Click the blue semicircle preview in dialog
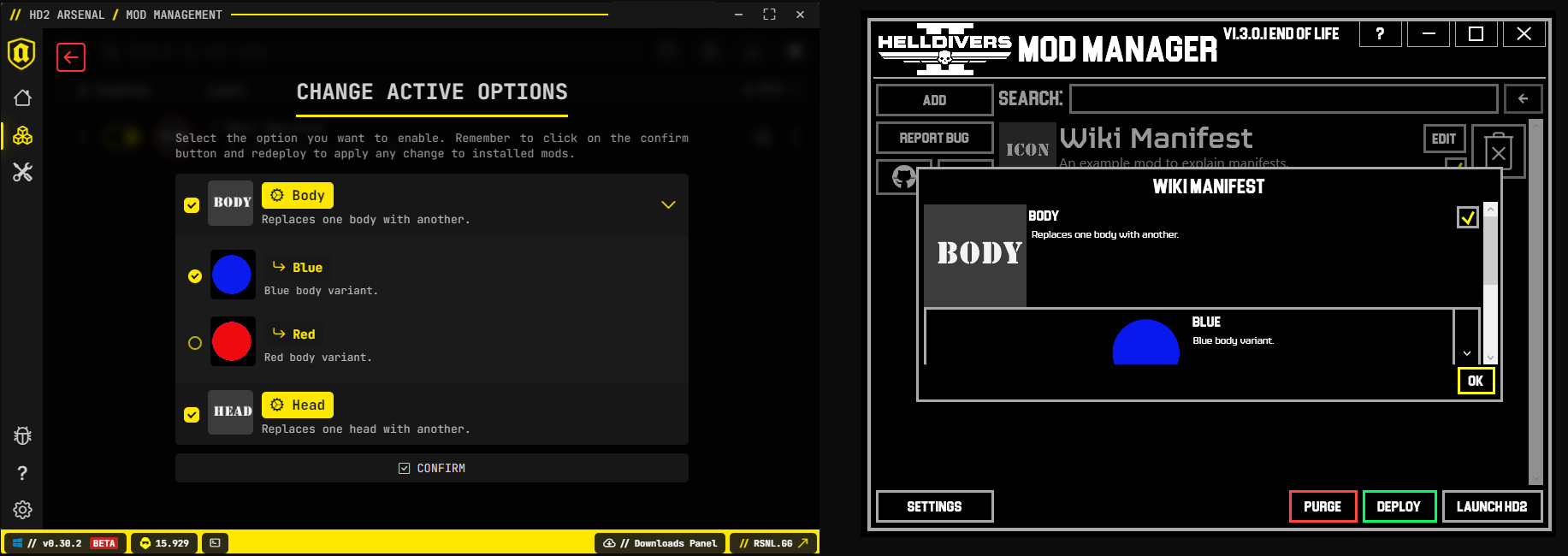This screenshot has width=1568, height=556. [x=1146, y=342]
